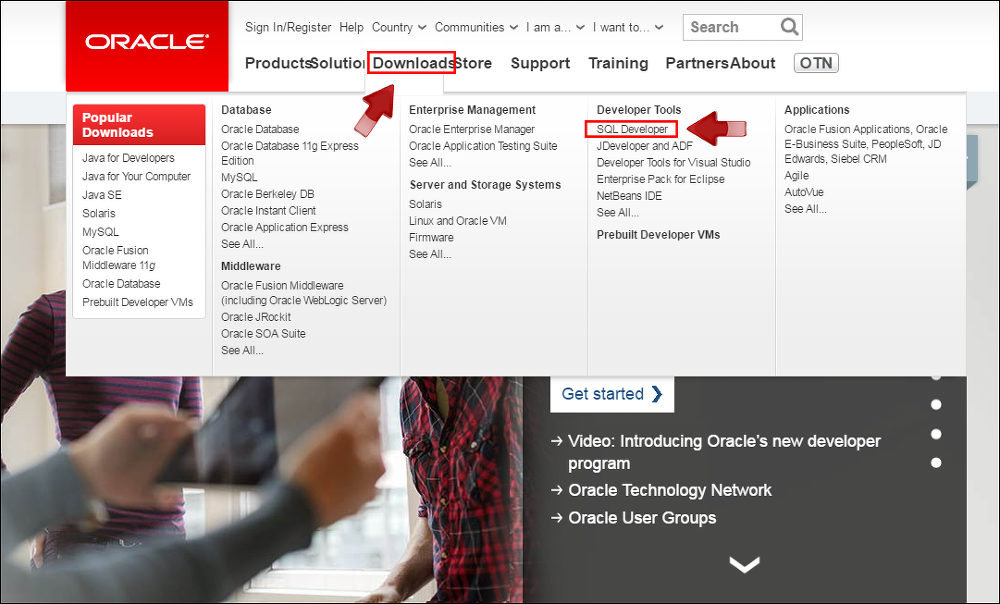Screen dimensions: 1000x604
Task: Click the OTN button
Action: pyautogui.click(x=816, y=63)
